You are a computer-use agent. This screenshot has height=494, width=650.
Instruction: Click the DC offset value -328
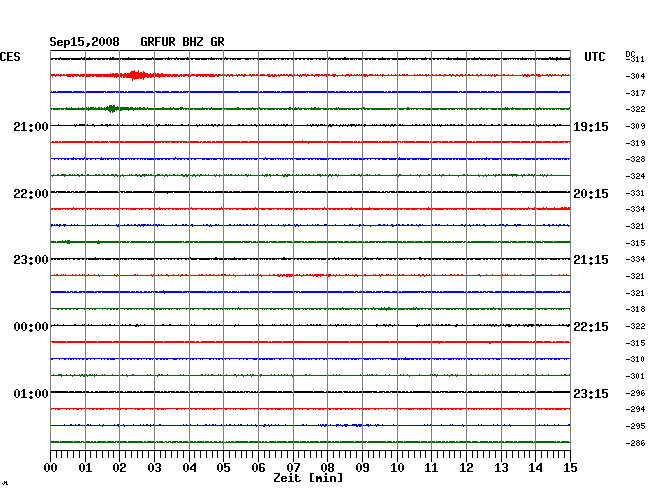(635, 159)
